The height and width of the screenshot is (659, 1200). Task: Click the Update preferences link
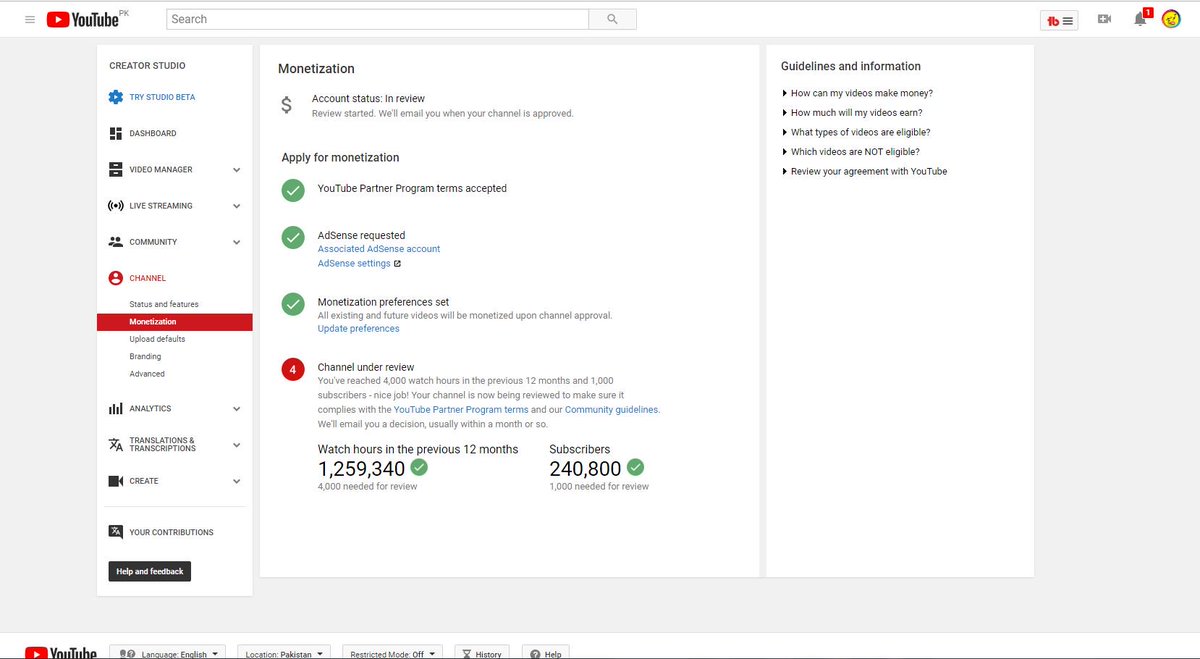(x=358, y=329)
